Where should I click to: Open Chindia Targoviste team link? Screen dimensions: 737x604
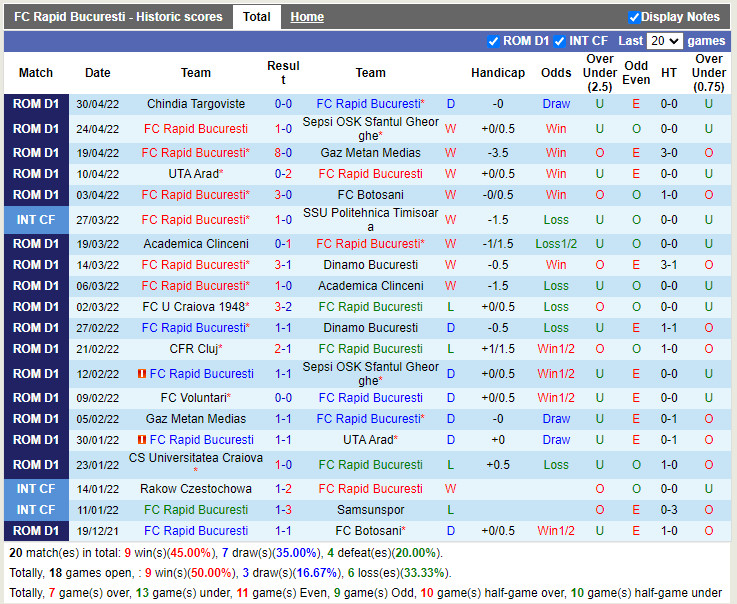click(x=196, y=104)
